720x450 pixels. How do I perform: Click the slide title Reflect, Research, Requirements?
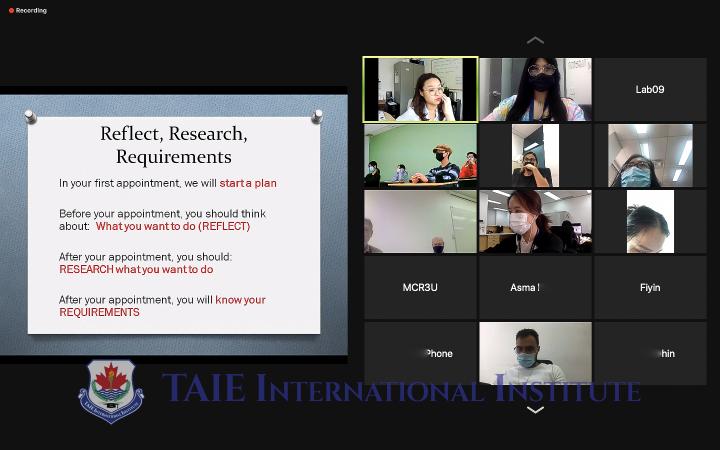(174, 145)
